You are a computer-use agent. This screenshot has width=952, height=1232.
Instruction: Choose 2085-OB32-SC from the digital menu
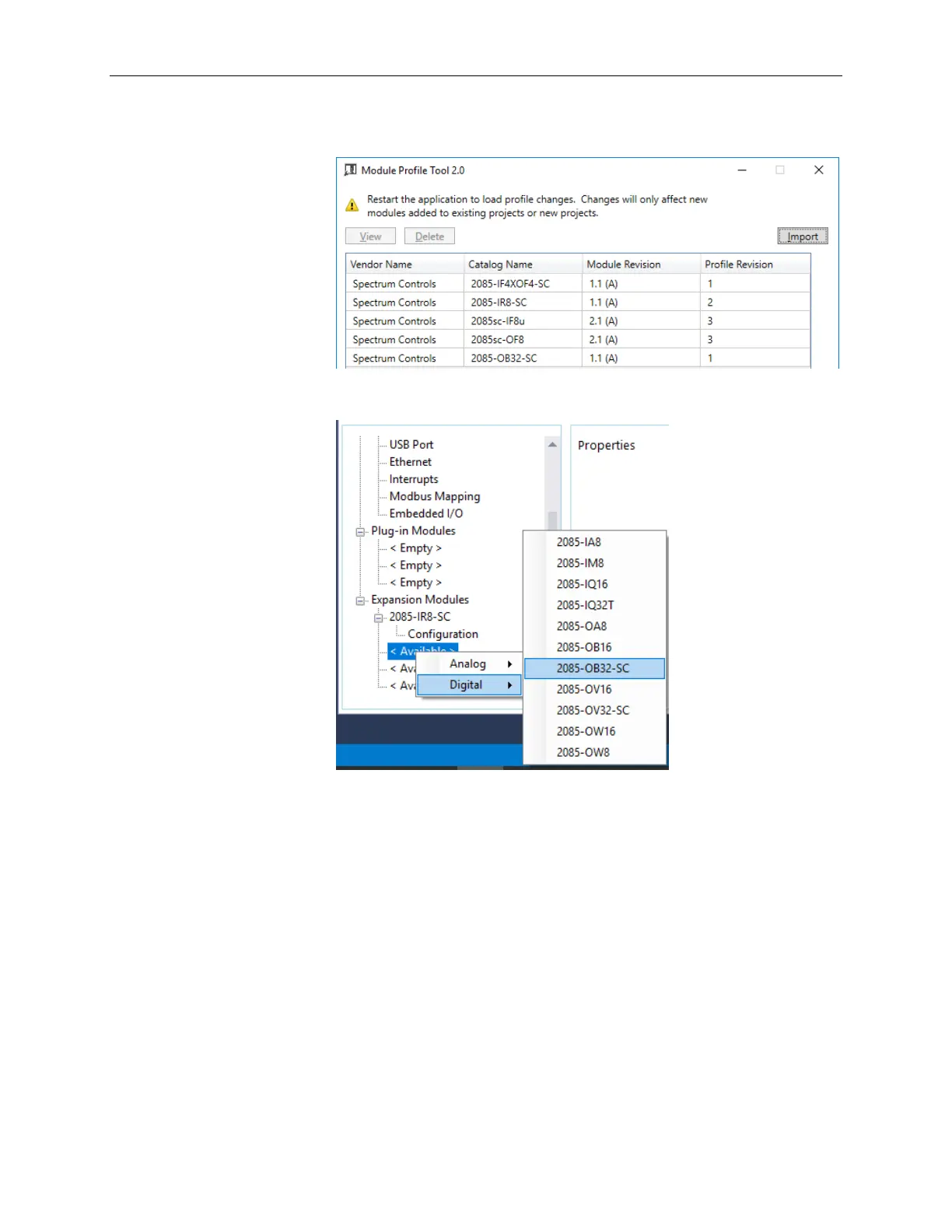(x=594, y=668)
